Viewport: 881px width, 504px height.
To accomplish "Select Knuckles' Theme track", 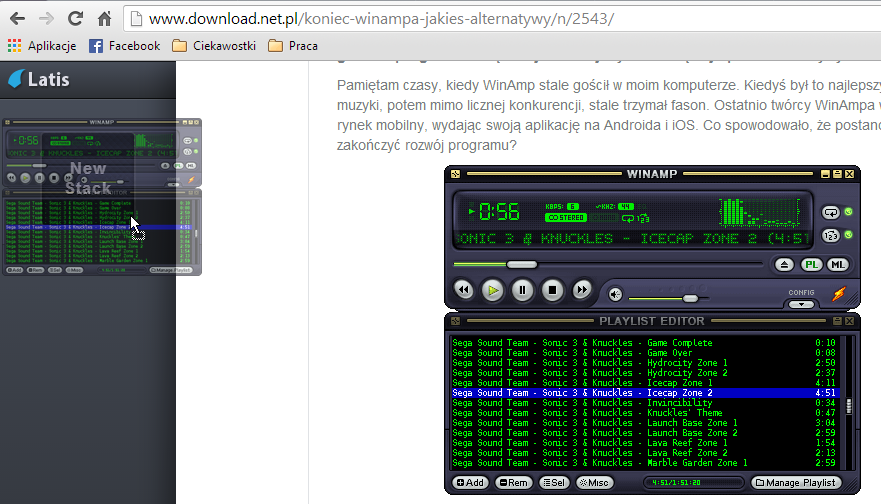I will click(x=644, y=413).
